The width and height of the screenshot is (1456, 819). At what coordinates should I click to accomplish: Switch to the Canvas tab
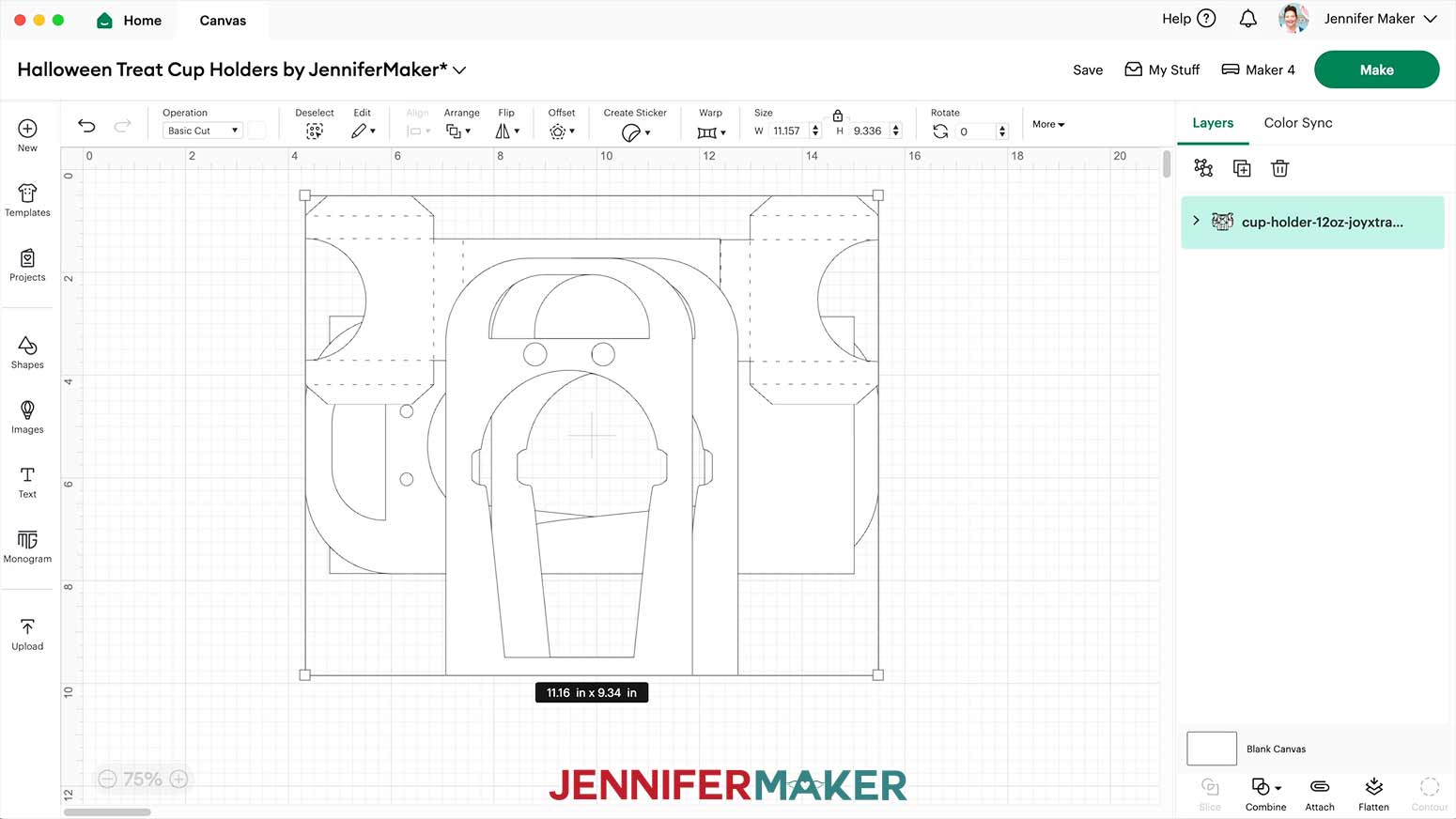pyautogui.click(x=223, y=20)
